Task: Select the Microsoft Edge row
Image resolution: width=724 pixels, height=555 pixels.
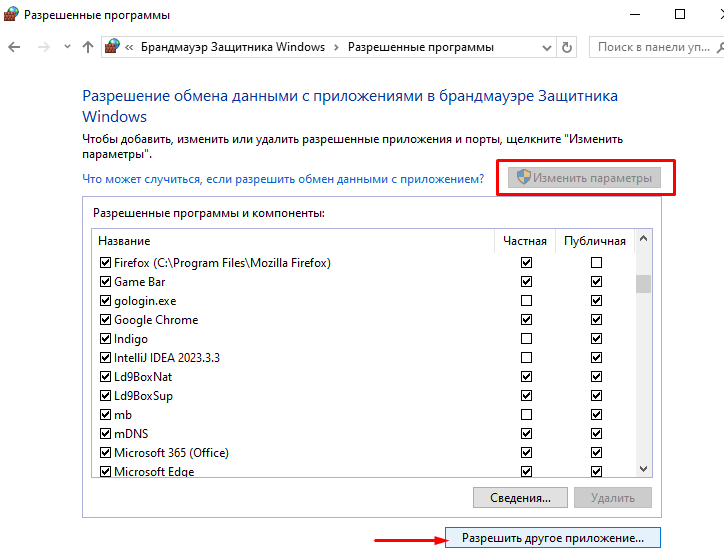Action: coord(363,471)
